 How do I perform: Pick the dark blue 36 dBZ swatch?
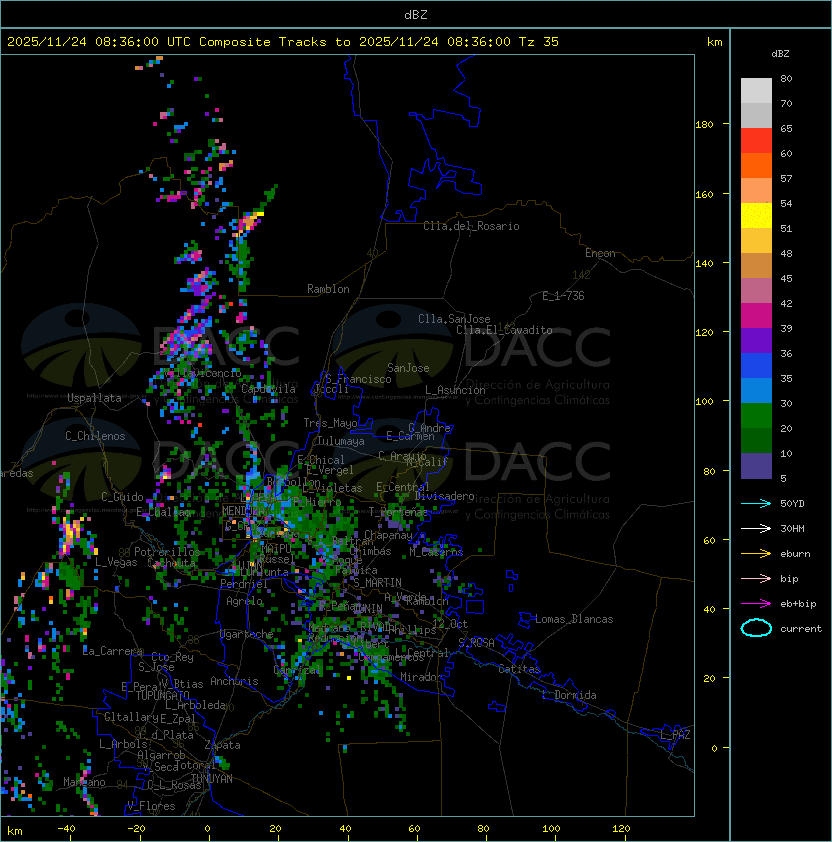coord(756,366)
